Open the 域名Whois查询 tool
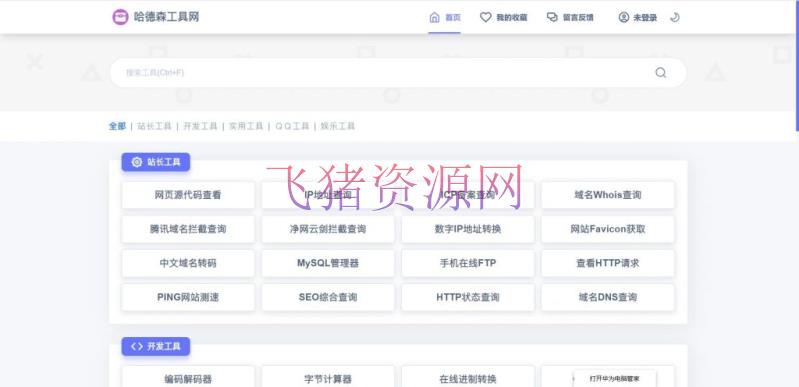Viewport: 799px width, 387px height. click(607, 195)
